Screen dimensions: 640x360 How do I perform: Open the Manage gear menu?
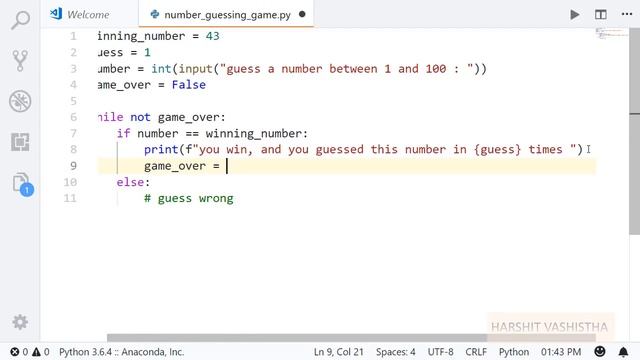click(20, 322)
